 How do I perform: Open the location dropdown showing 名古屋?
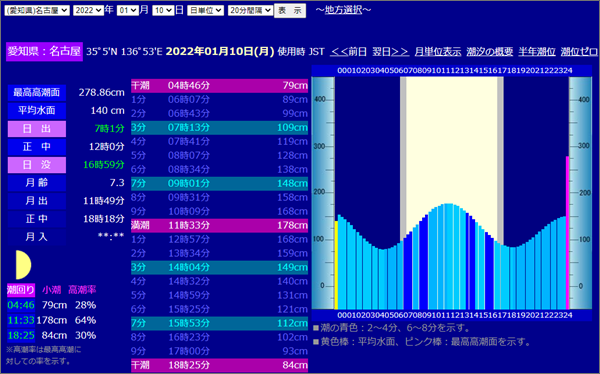point(37,10)
